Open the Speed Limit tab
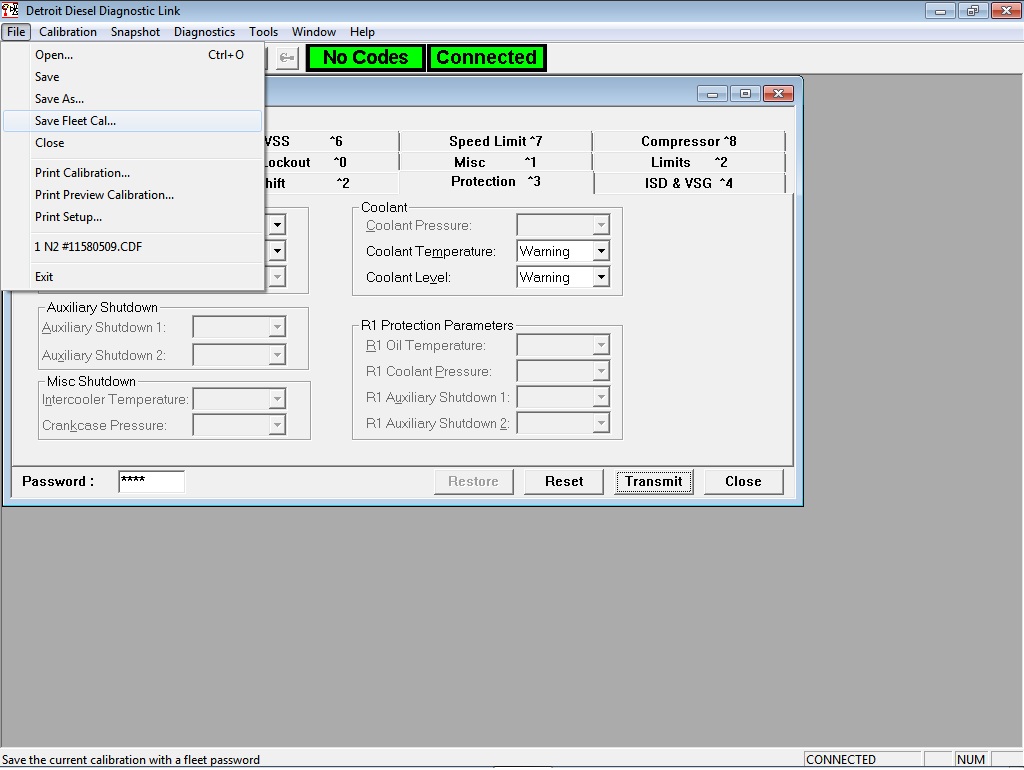The height and width of the screenshot is (770, 1024). [494, 140]
